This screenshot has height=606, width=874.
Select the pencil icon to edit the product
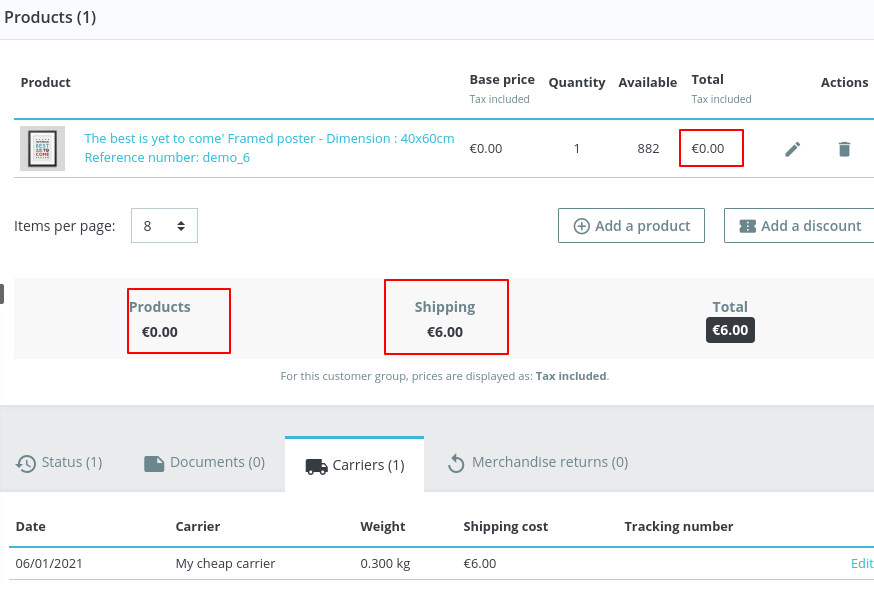(x=792, y=148)
